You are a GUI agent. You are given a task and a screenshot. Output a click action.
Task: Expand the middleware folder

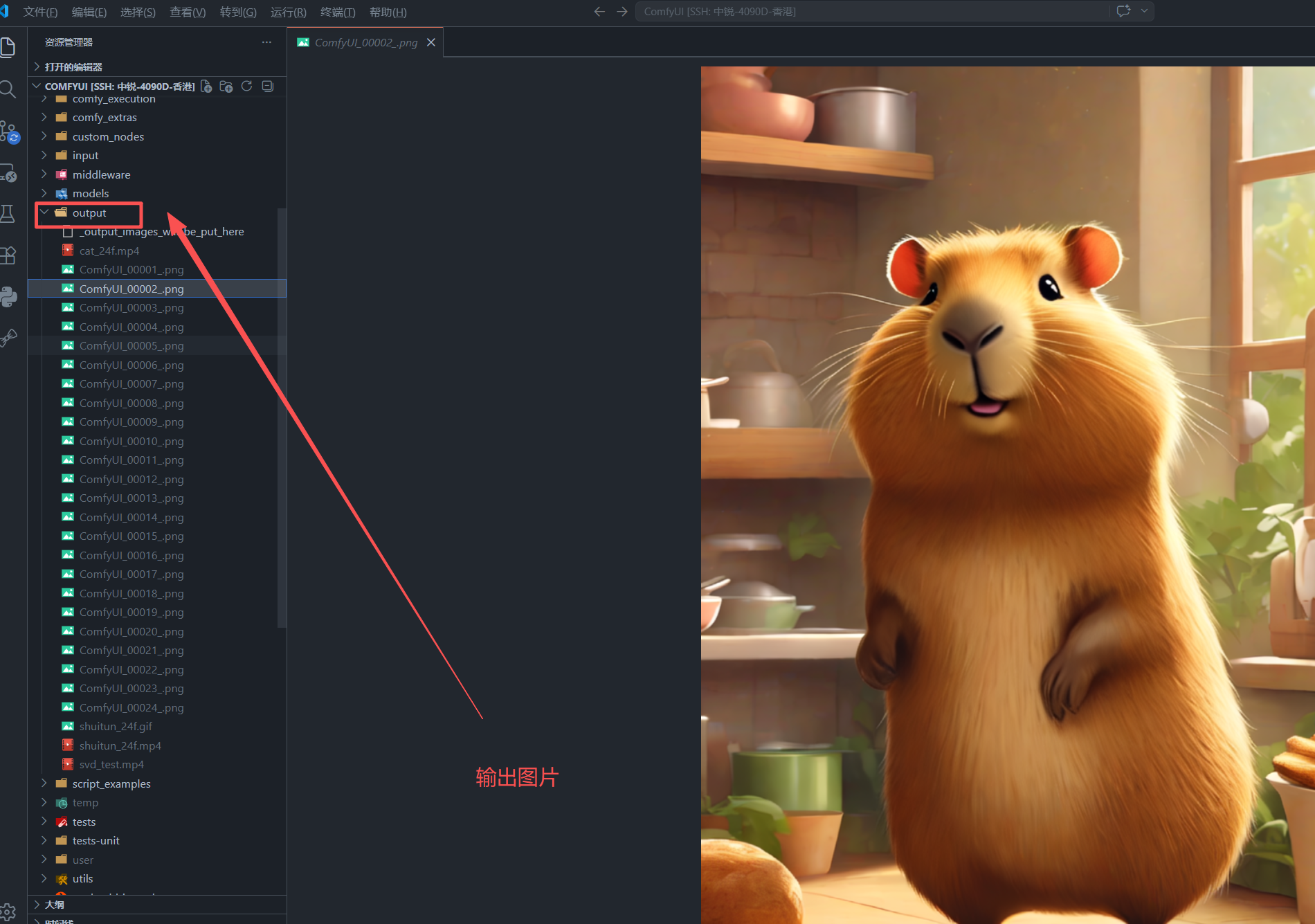[x=157, y=174]
